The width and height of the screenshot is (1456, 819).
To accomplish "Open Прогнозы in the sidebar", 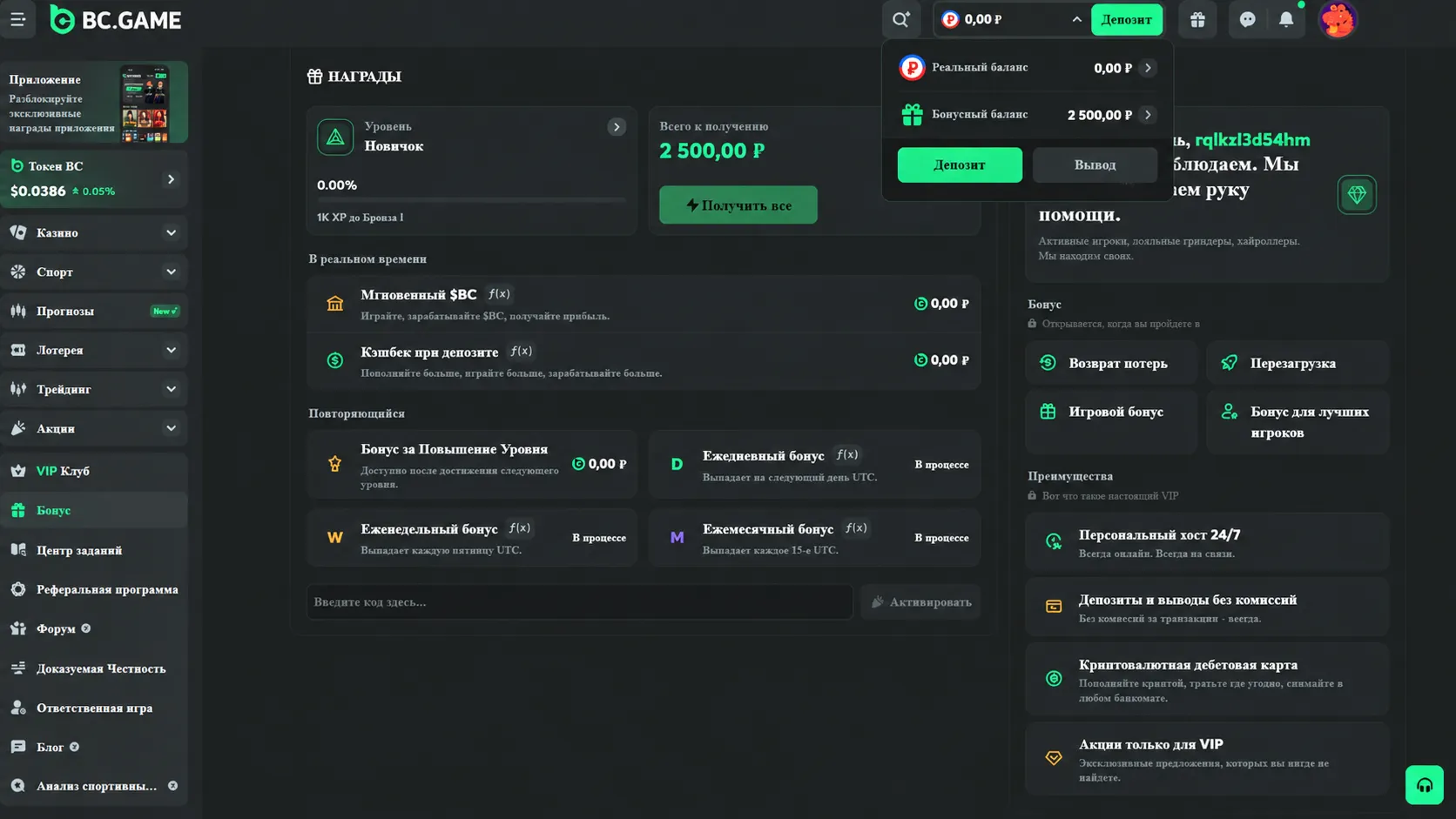I will coord(94,311).
